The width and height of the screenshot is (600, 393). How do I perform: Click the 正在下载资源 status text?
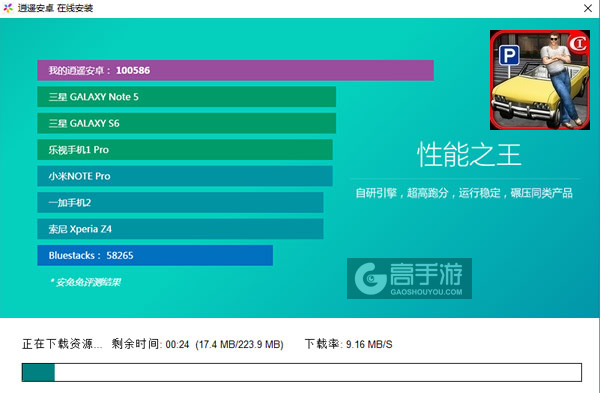(x=62, y=344)
